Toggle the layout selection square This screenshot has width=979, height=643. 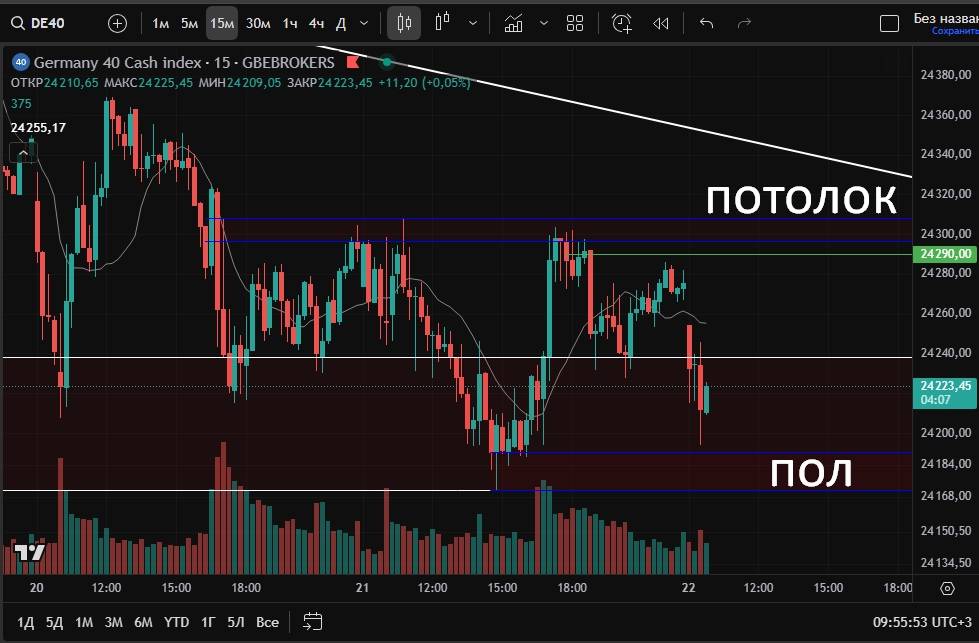[x=889, y=23]
